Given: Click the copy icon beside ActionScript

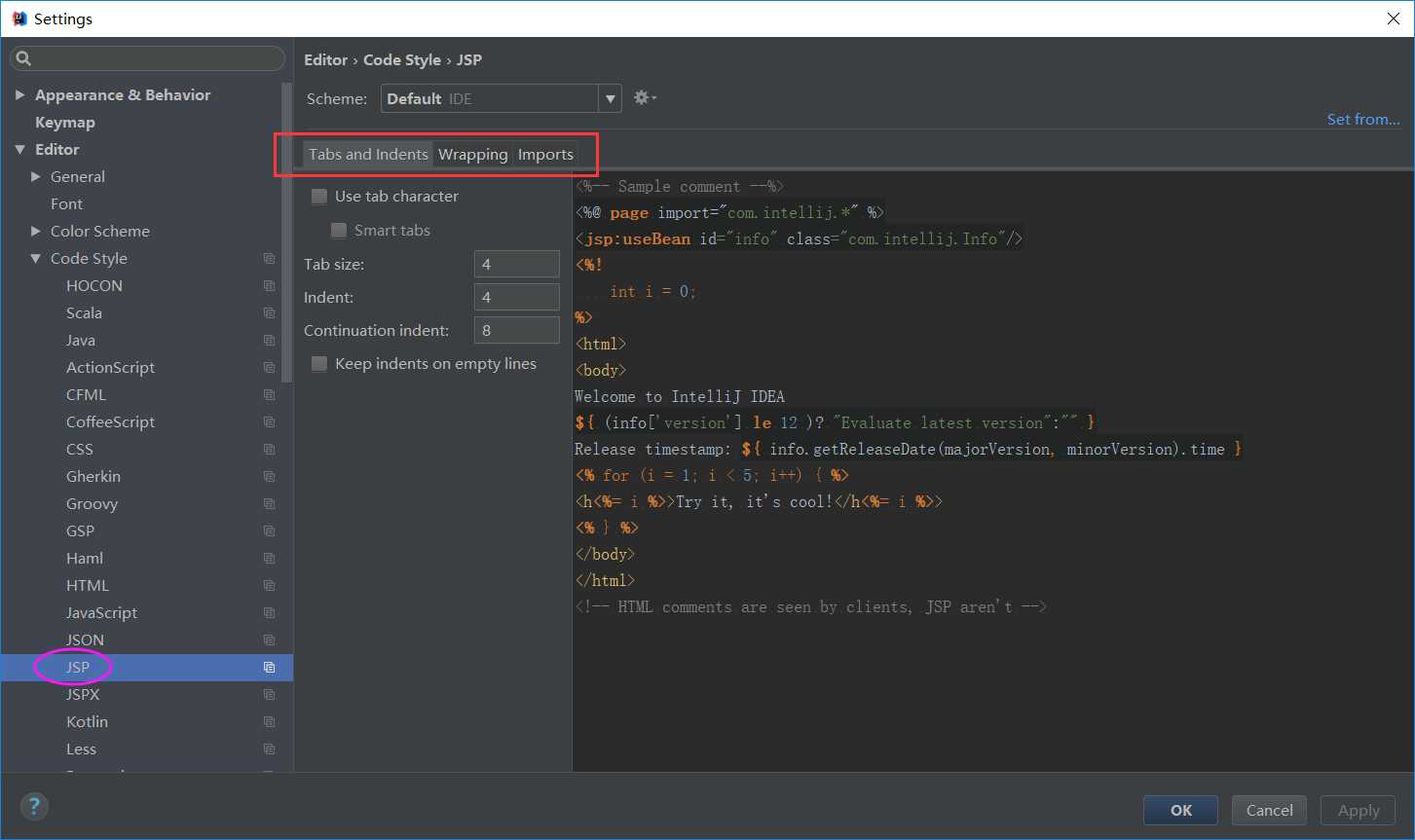Looking at the screenshot, I should coord(270,368).
